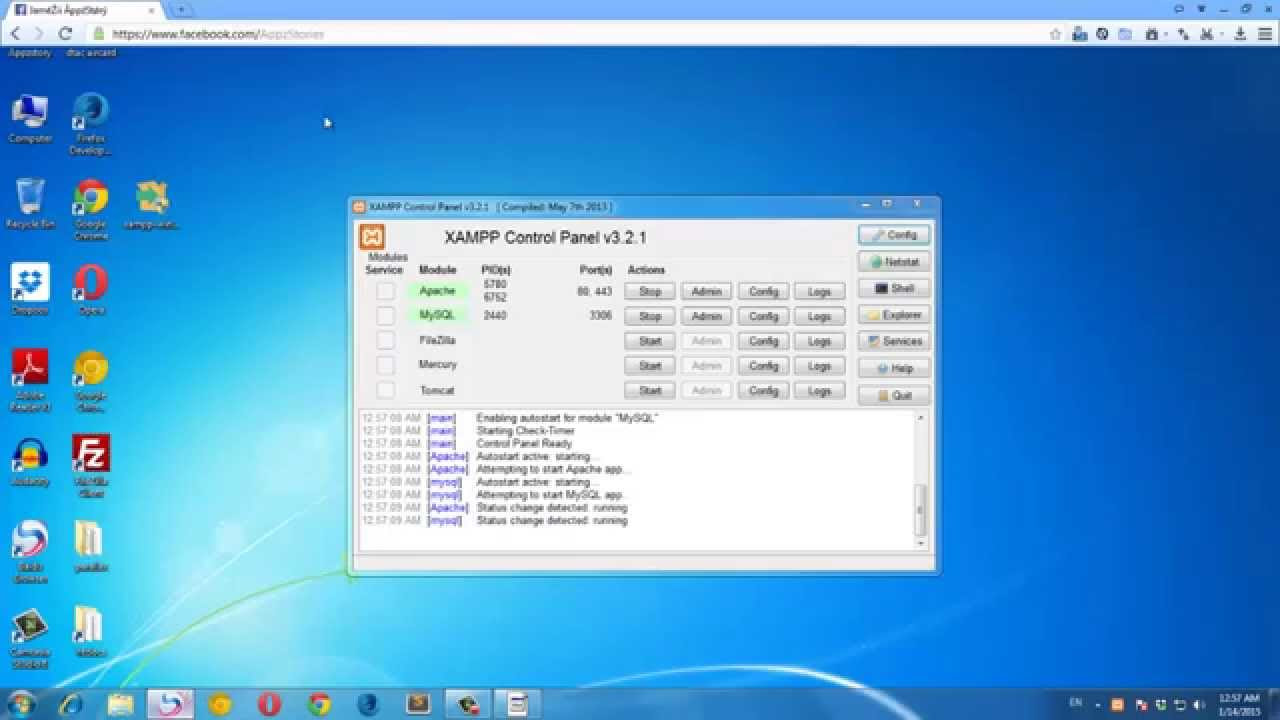Click the Google Chrome icon in the taskbar
Screen dimensions: 1280x720
click(319, 704)
